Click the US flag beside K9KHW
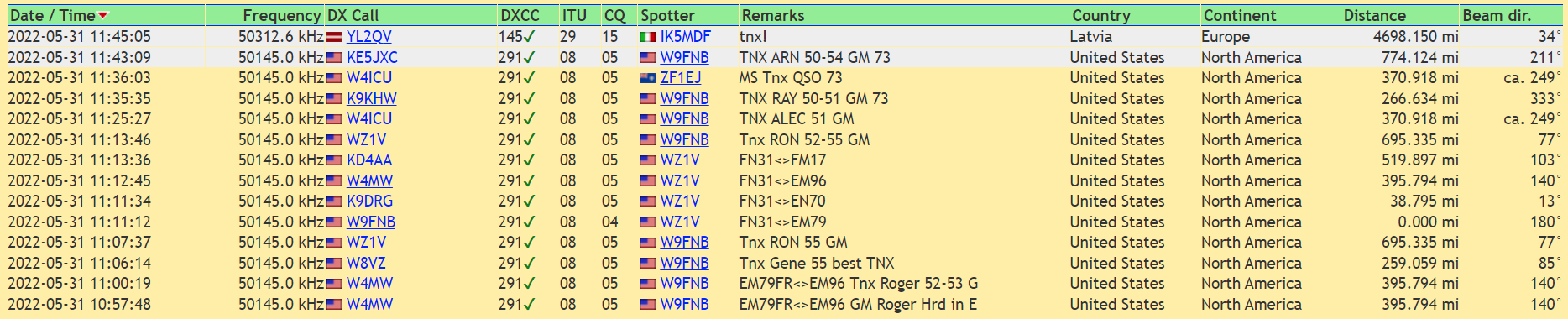 tap(333, 99)
